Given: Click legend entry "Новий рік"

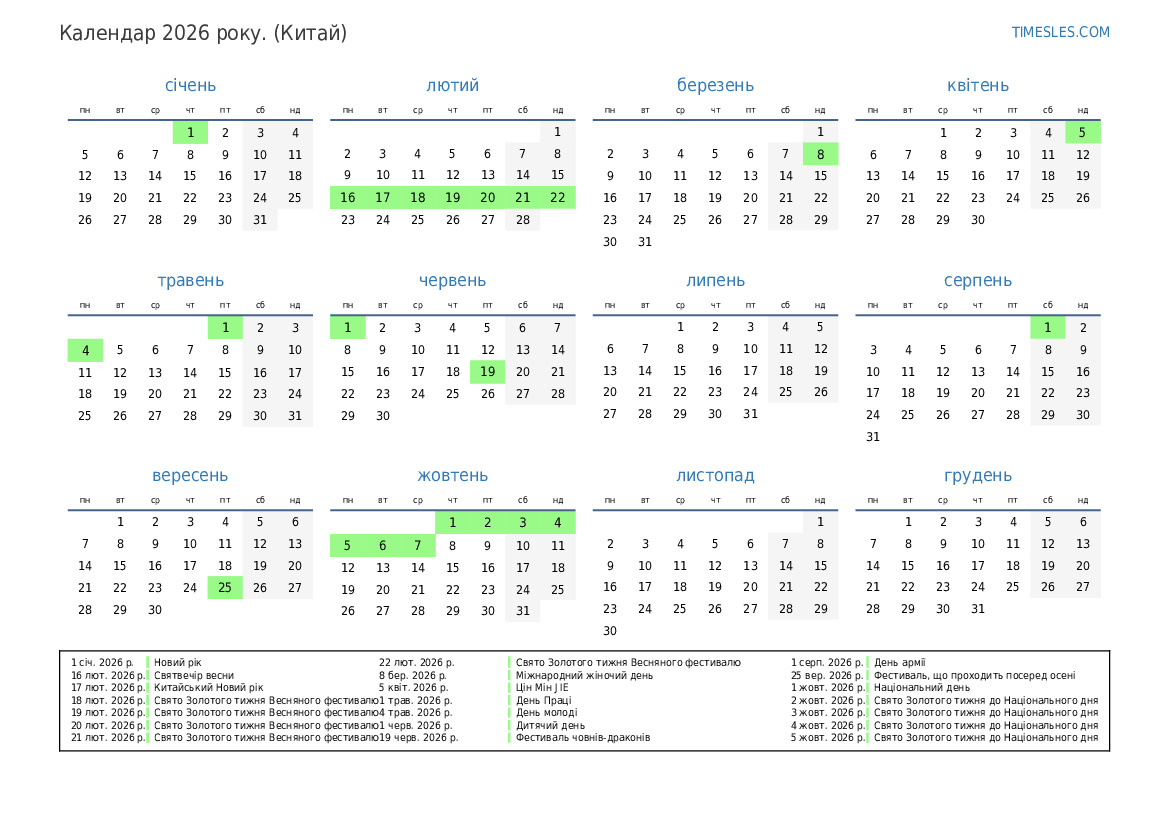Looking at the screenshot, I should (177, 662).
